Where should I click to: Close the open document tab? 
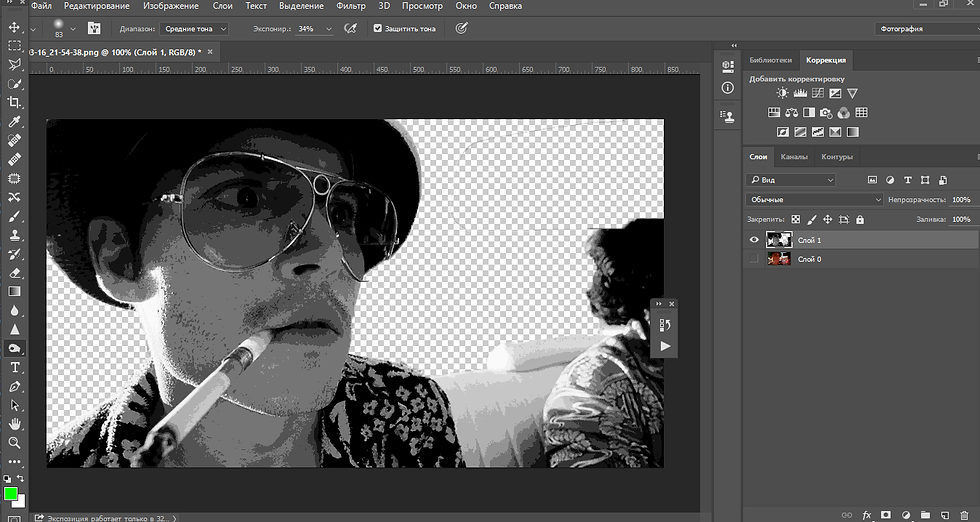coord(210,52)
